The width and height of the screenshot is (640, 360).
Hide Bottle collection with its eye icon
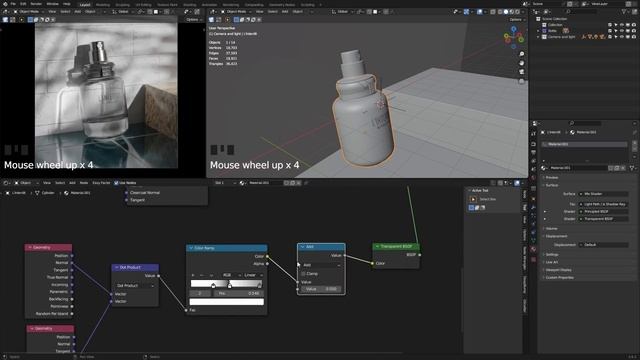tap(622, 31)
